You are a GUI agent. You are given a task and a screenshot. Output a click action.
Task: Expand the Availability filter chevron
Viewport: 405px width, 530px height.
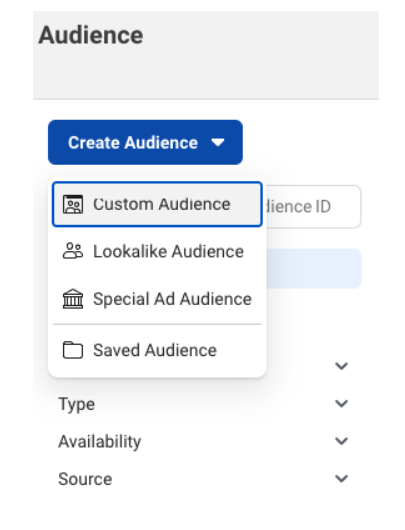point(341,441)
